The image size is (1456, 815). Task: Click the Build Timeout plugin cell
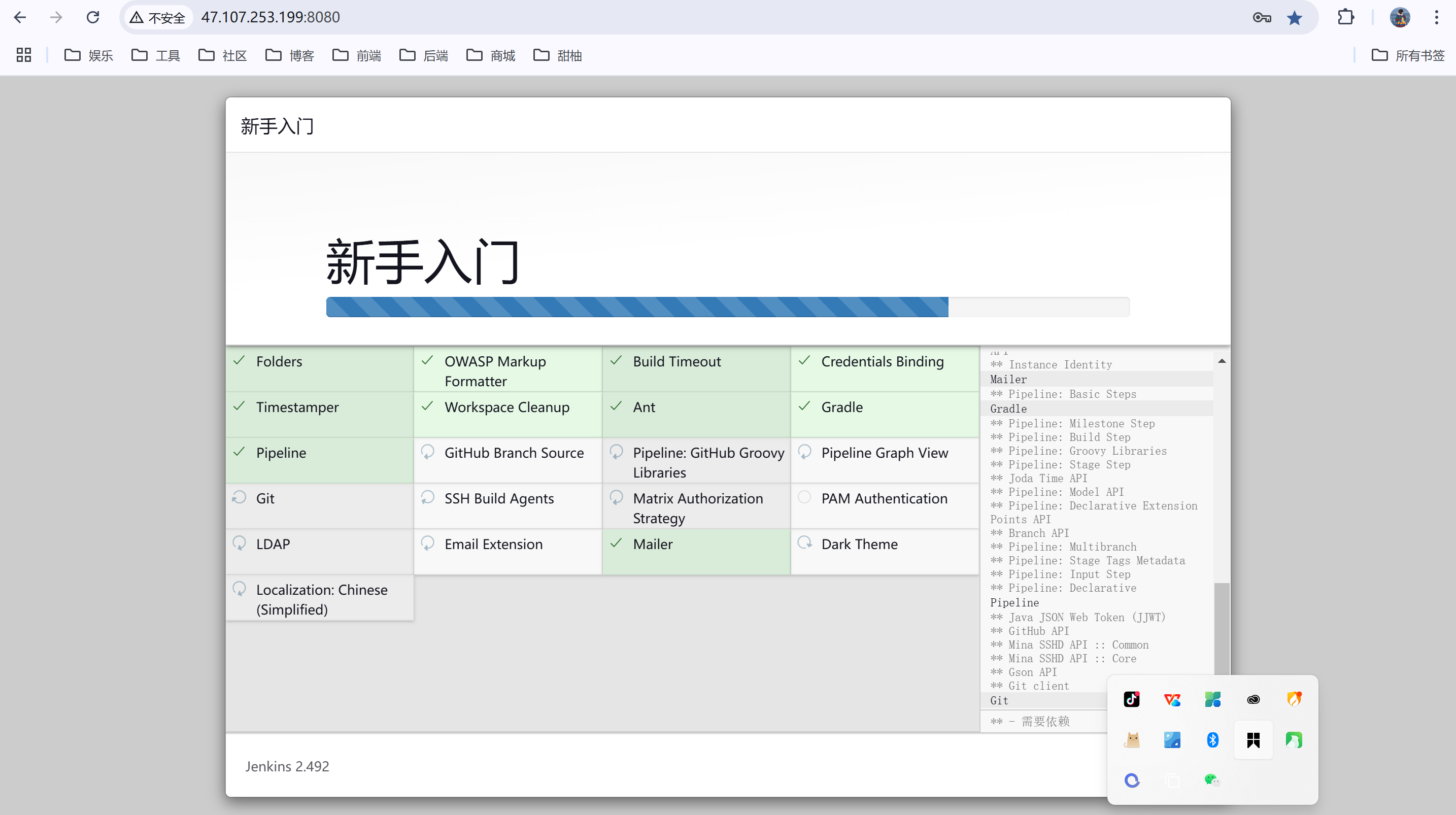696,369
